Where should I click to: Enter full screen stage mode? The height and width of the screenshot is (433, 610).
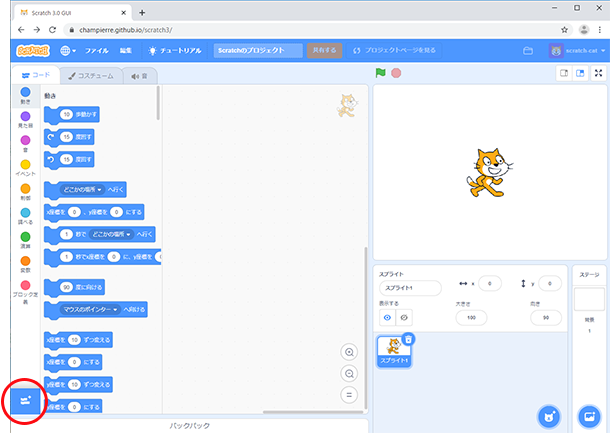598,73
